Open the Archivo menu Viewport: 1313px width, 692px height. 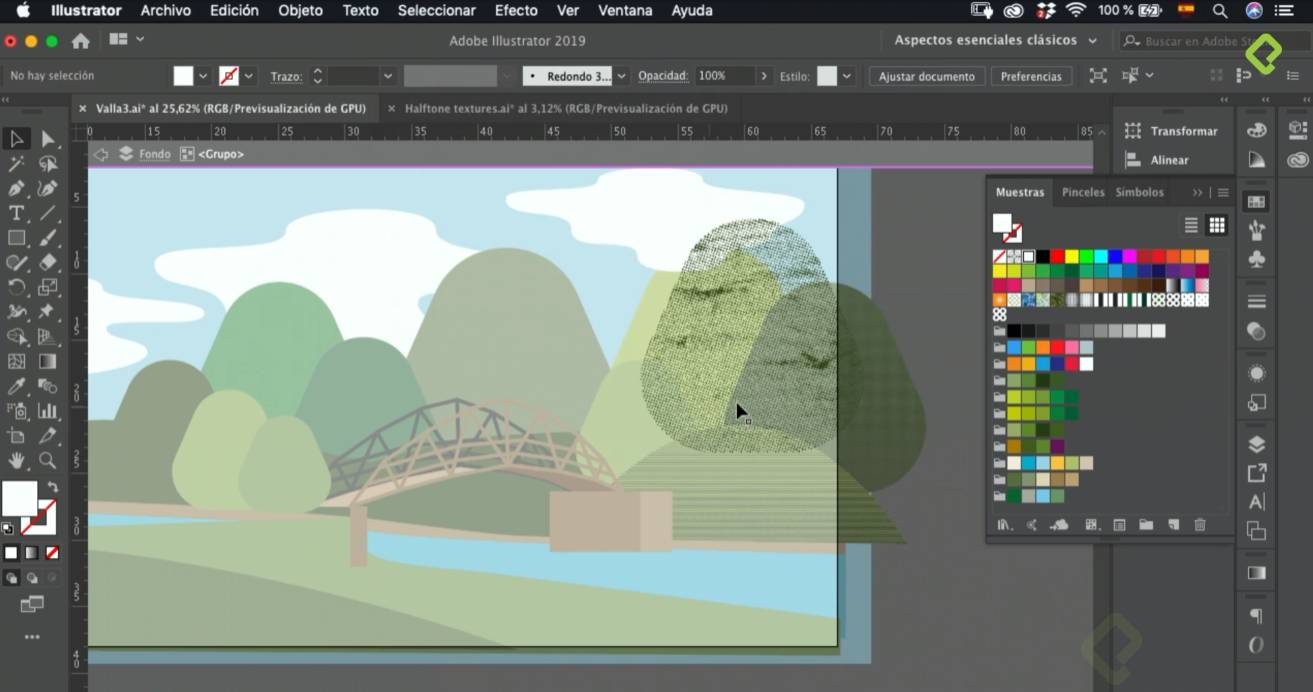pyautogui.click(x=165, y=11)
